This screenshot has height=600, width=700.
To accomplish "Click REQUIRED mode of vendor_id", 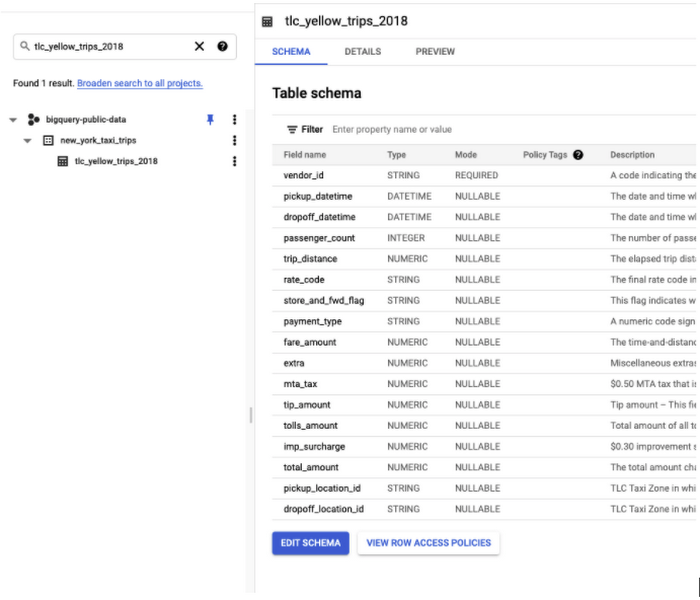I will pos(476,175).
